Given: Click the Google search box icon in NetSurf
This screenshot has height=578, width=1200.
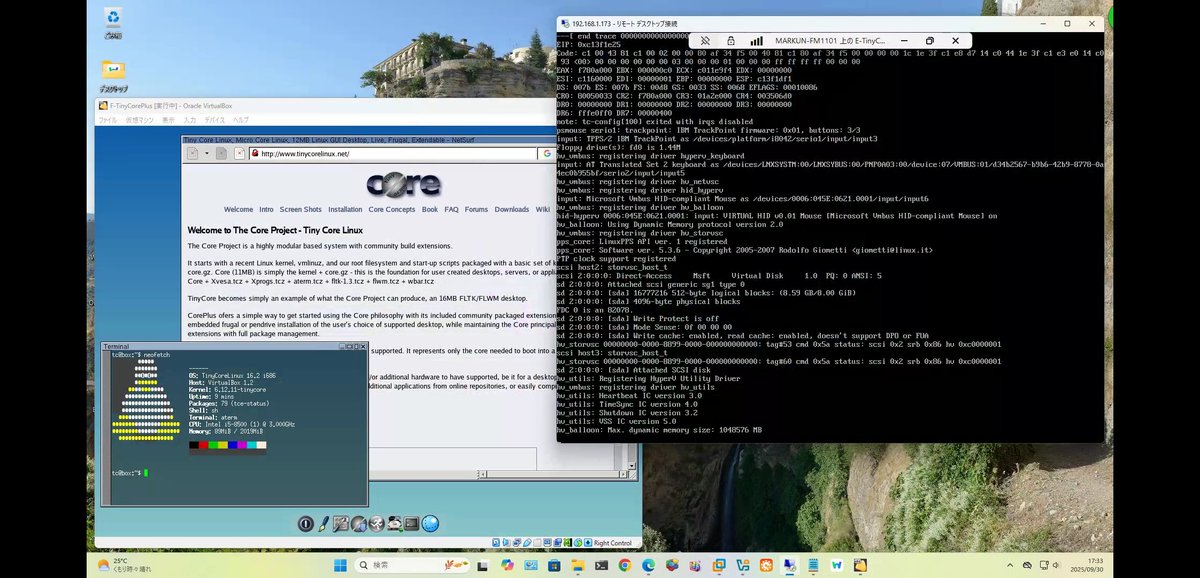Looking at the screenshot, I should (547, 154).
